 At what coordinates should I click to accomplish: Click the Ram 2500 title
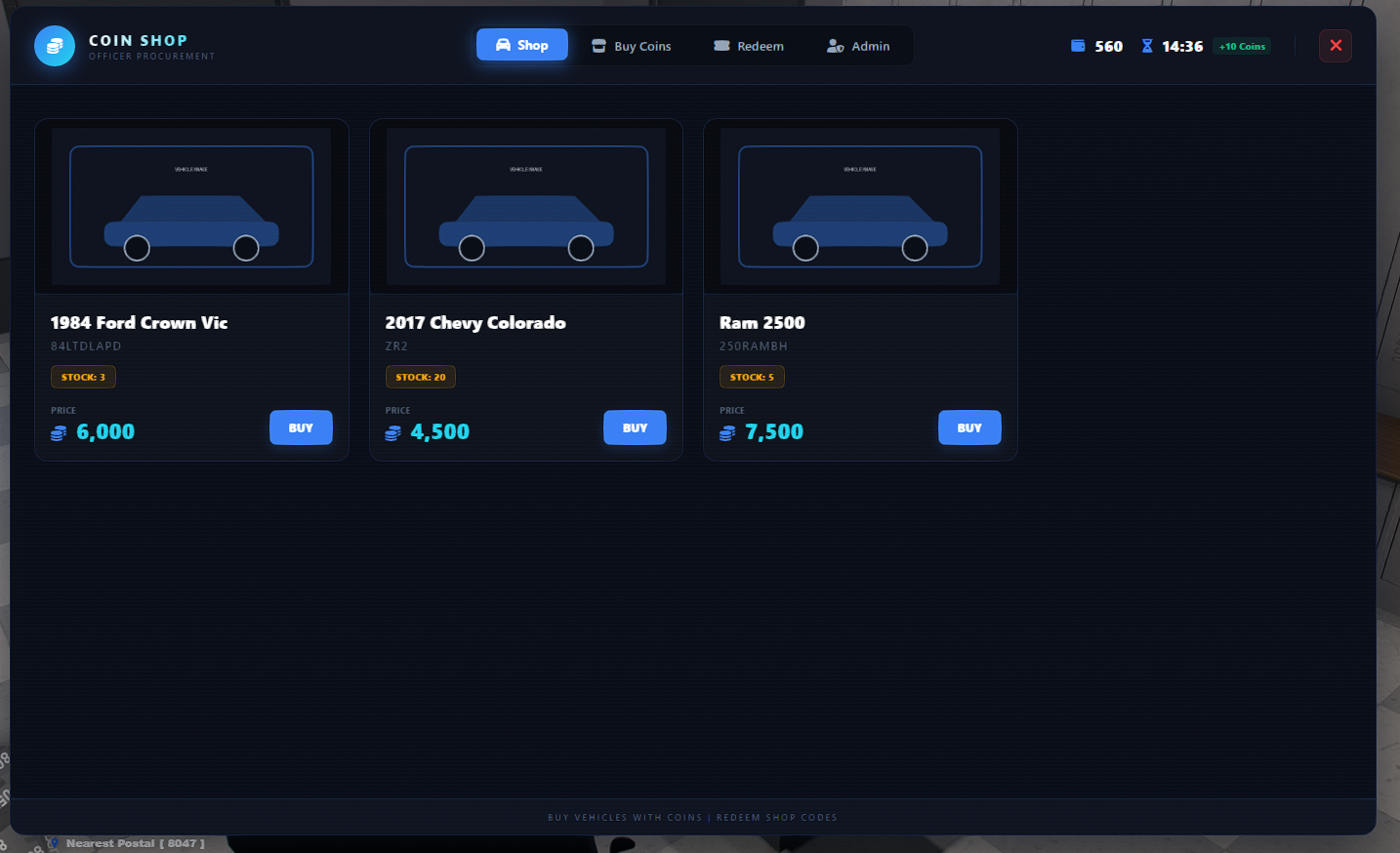pos(762,322)
